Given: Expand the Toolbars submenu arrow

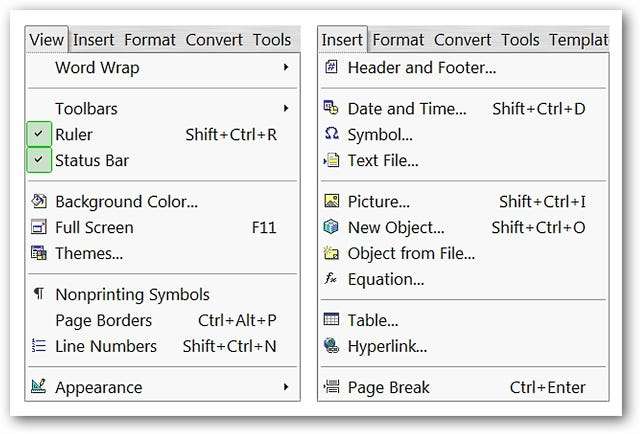Looking at the screenshot, I should click(286, 108).
